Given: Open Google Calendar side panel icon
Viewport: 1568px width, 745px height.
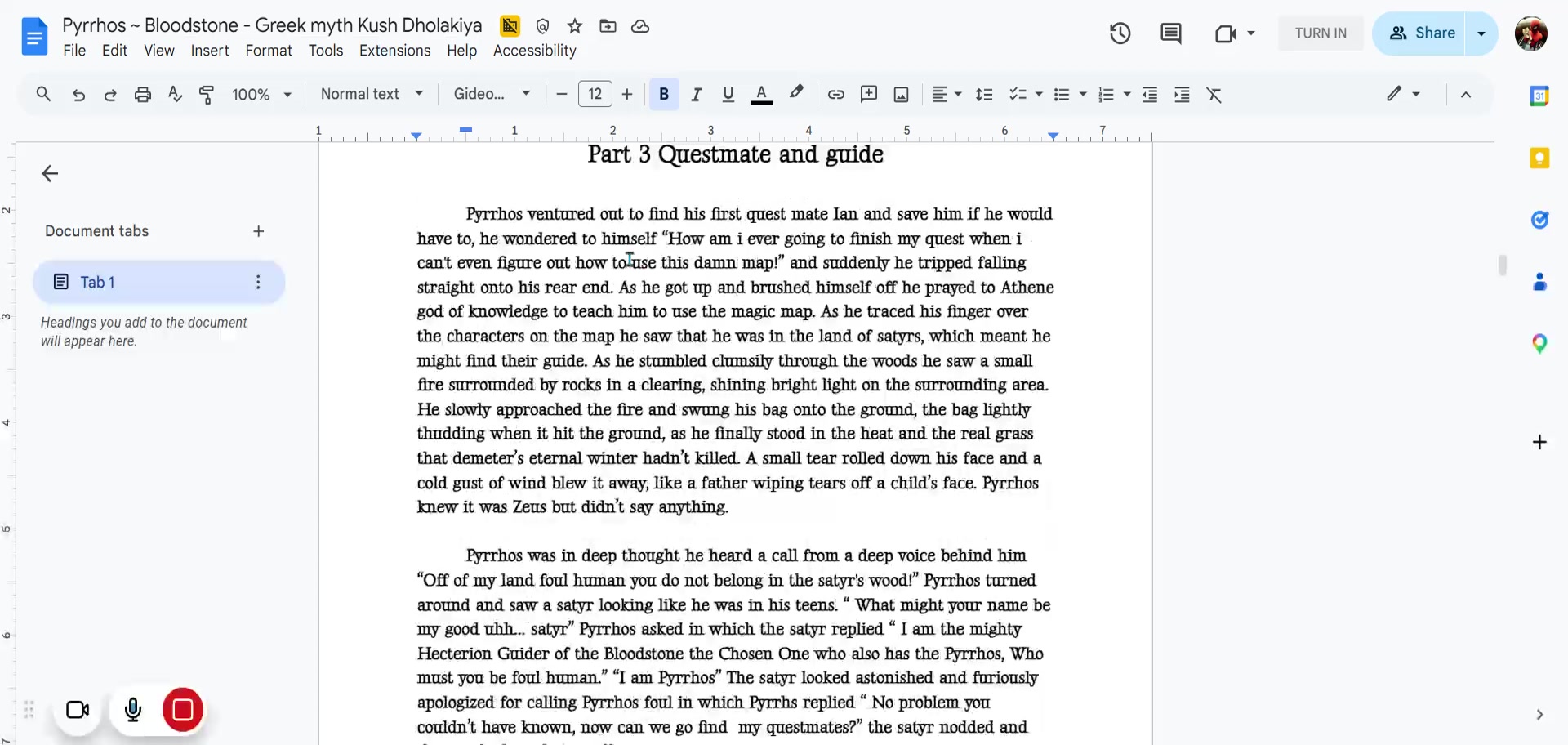Looking at the screenshot, I should (x=1539, y=96).
